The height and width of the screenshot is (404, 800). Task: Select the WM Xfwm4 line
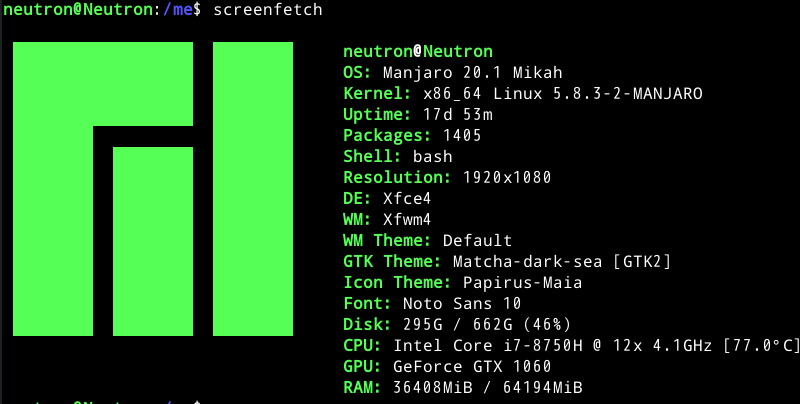387,219
